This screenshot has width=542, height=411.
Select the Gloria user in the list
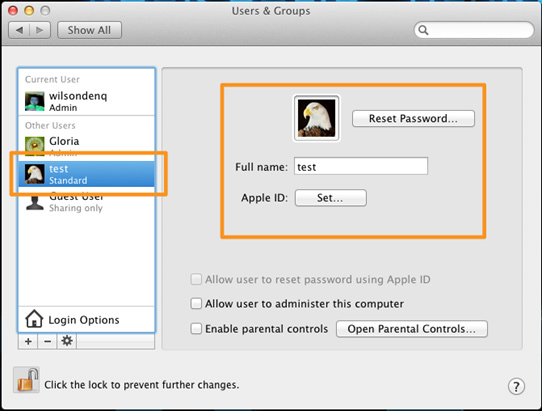coord(86,146)
